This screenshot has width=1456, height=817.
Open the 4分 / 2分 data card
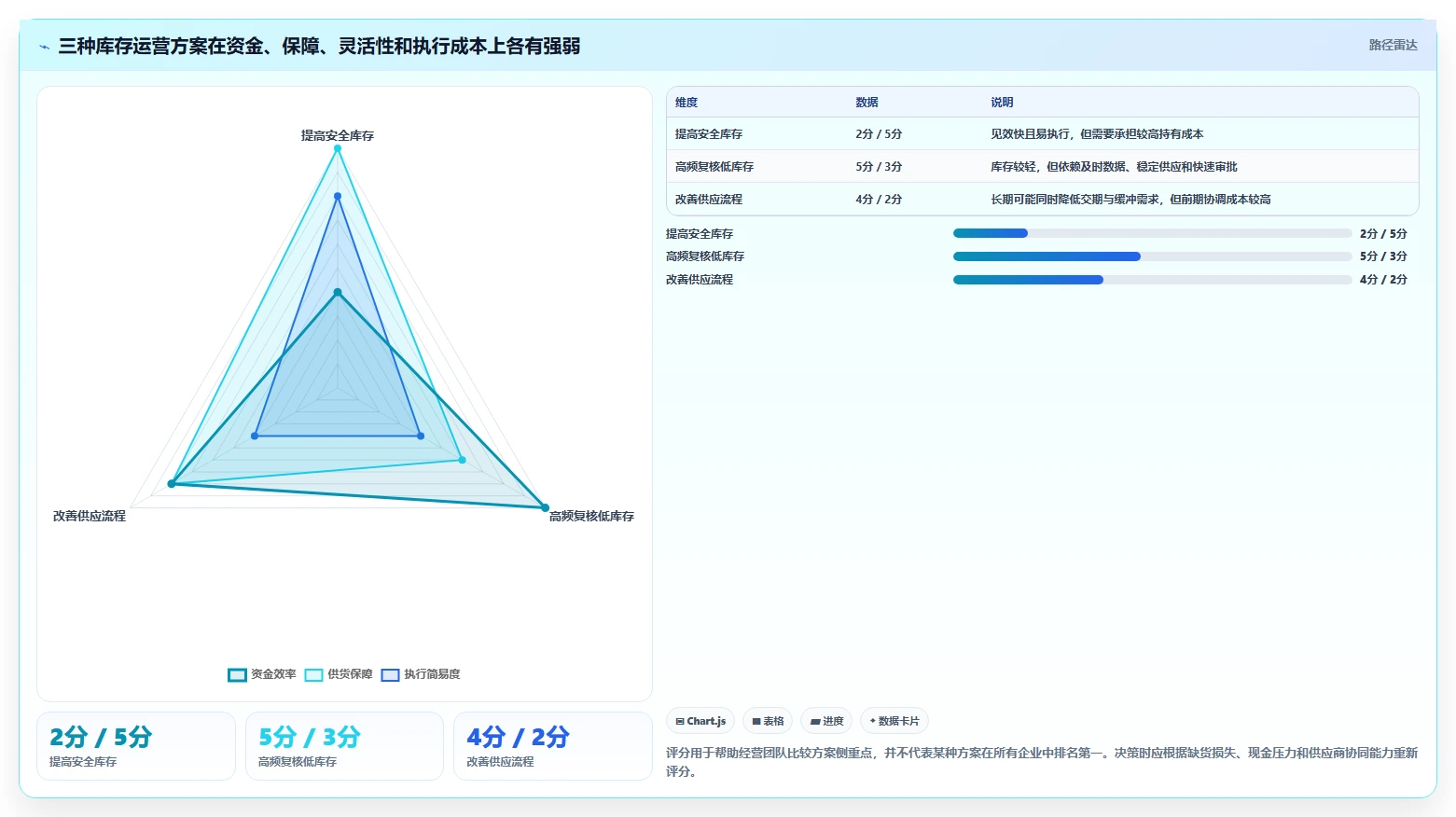point(552,746)
